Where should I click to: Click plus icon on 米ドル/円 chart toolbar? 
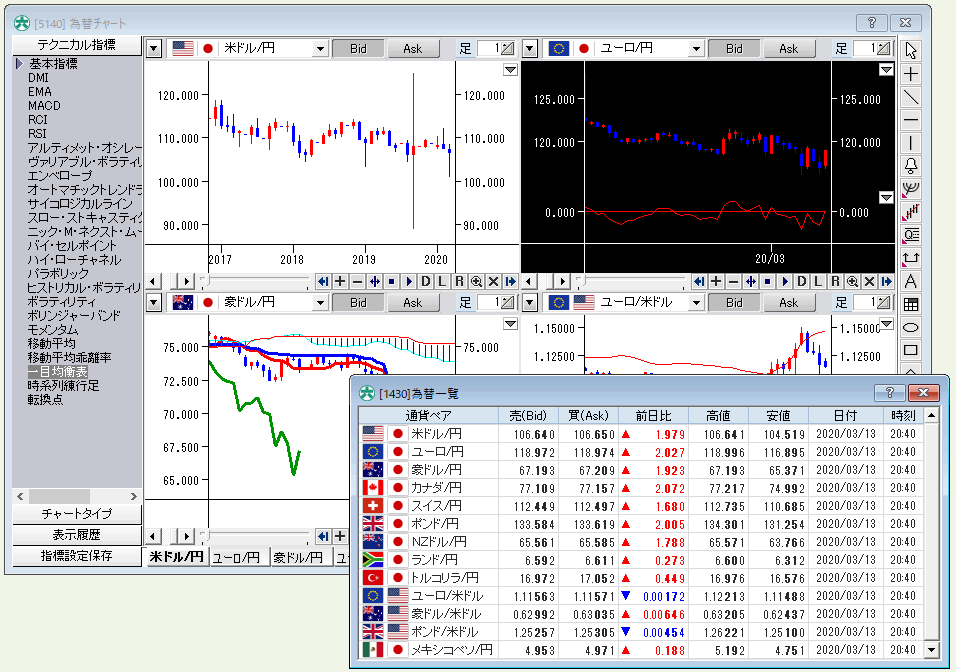340,281
